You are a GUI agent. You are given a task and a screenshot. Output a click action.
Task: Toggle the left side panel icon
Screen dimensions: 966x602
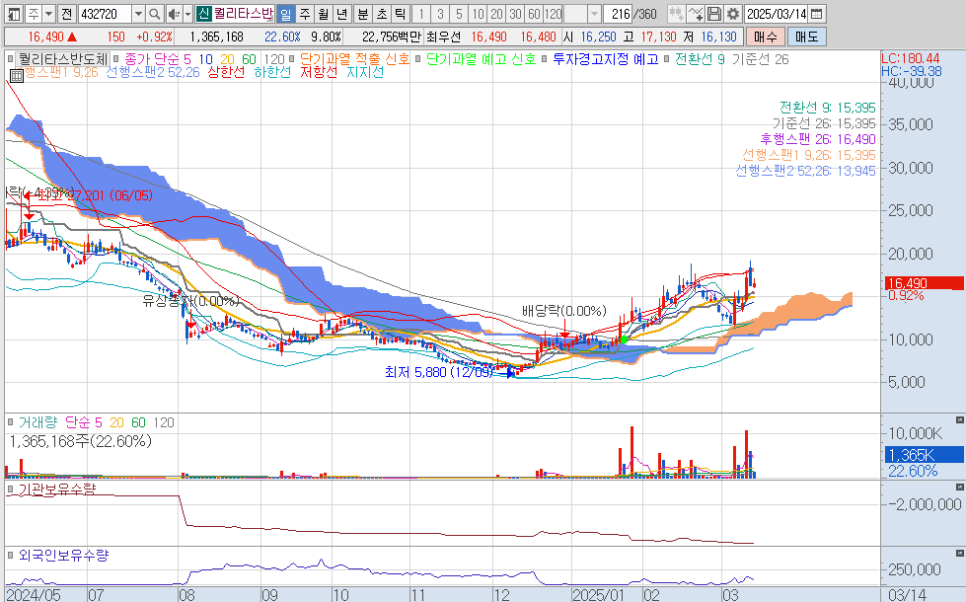[x=14, y=14]
